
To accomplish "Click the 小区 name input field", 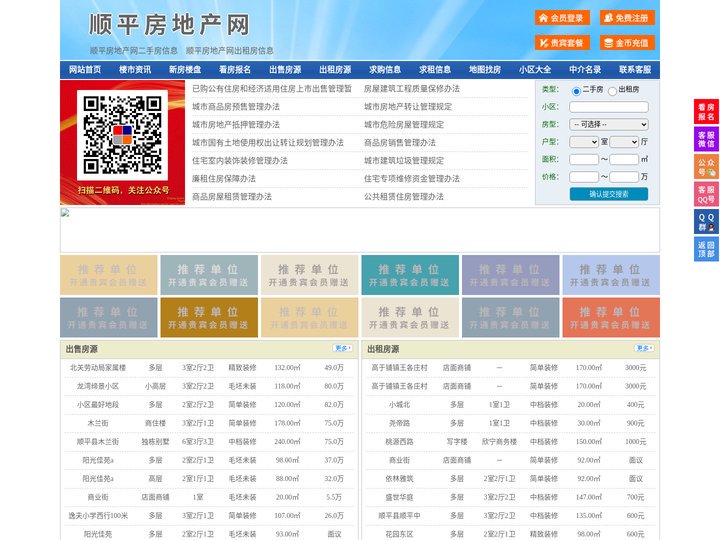I will [609, 107].
